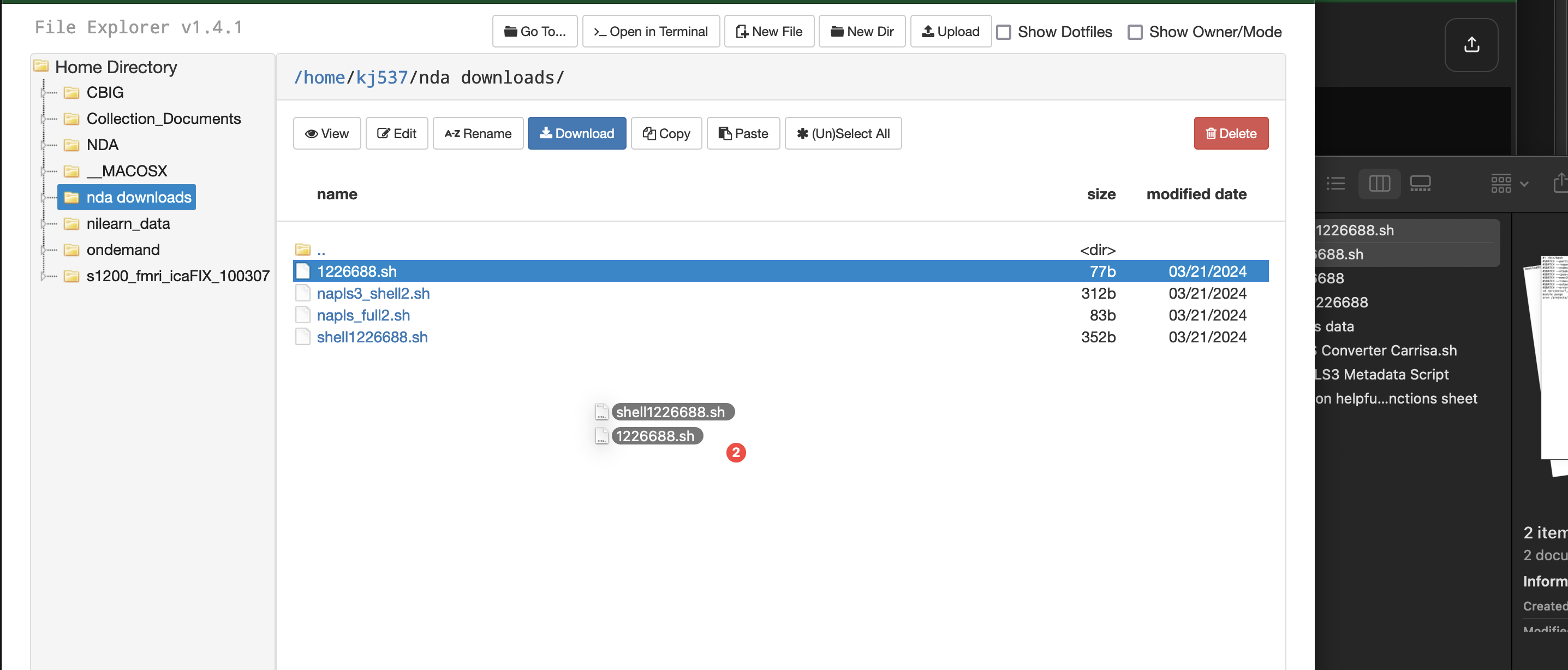Image resolution: width=1568 pixels, height=670 pixels.
Task: Open napls3_shell2.sh file link
Action: point(373,294)
